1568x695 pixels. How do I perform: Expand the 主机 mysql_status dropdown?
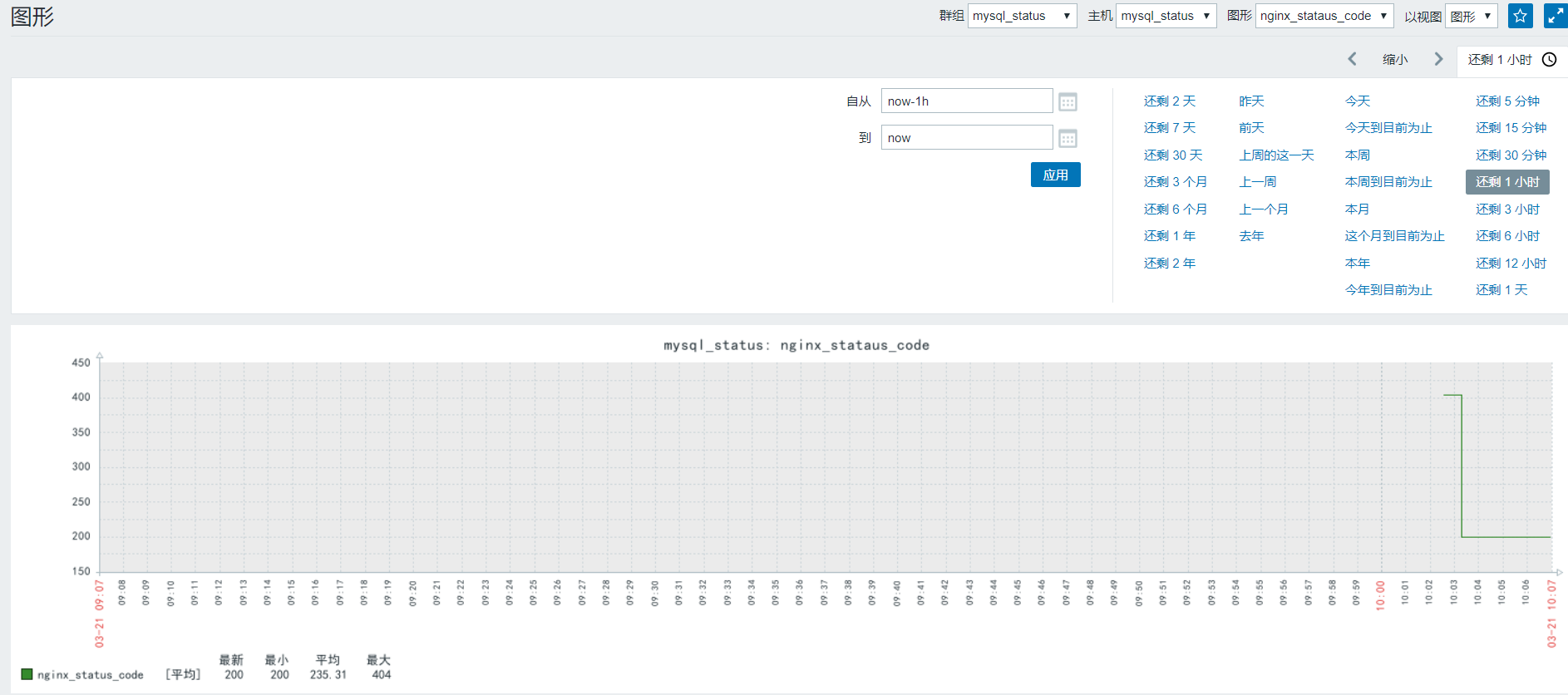[x=1166, y=16]
